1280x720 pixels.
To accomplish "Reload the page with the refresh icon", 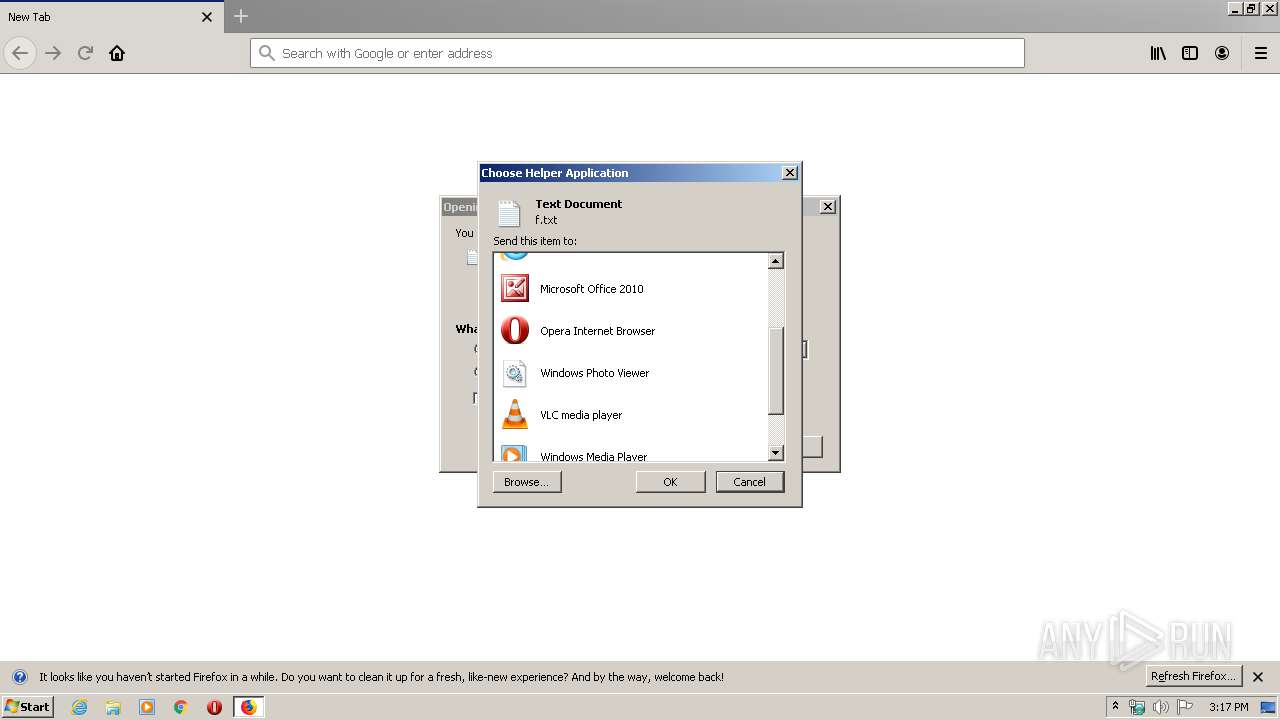I will [85, 53].
